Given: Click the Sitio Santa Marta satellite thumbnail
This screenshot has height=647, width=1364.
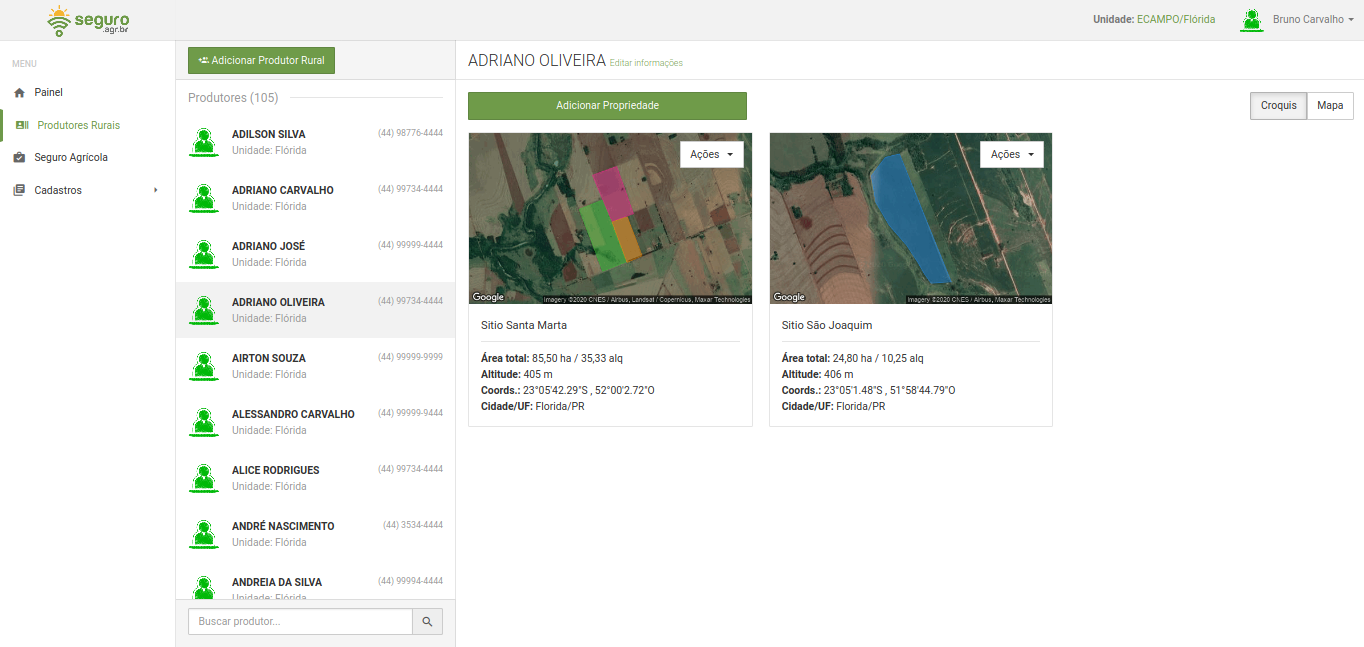Looking at the screenshot, I should [x=610, y=218].
